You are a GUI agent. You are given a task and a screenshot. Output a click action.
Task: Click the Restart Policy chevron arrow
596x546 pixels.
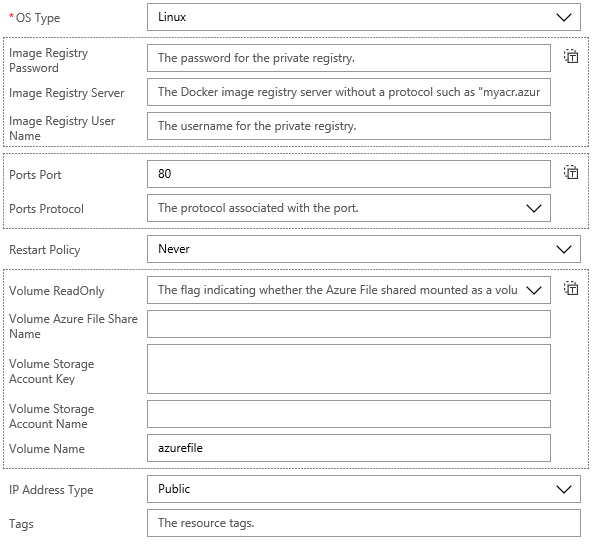click(564, 249)
